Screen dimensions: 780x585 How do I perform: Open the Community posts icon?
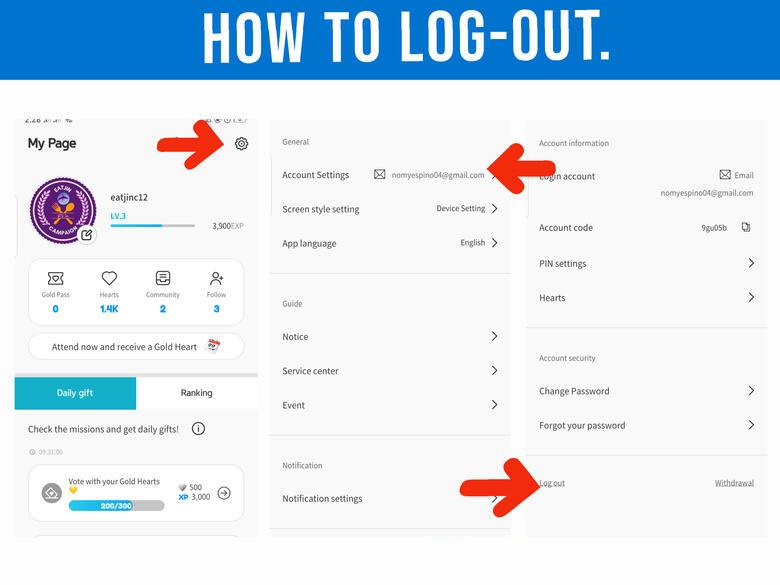(x=163, y=278)
